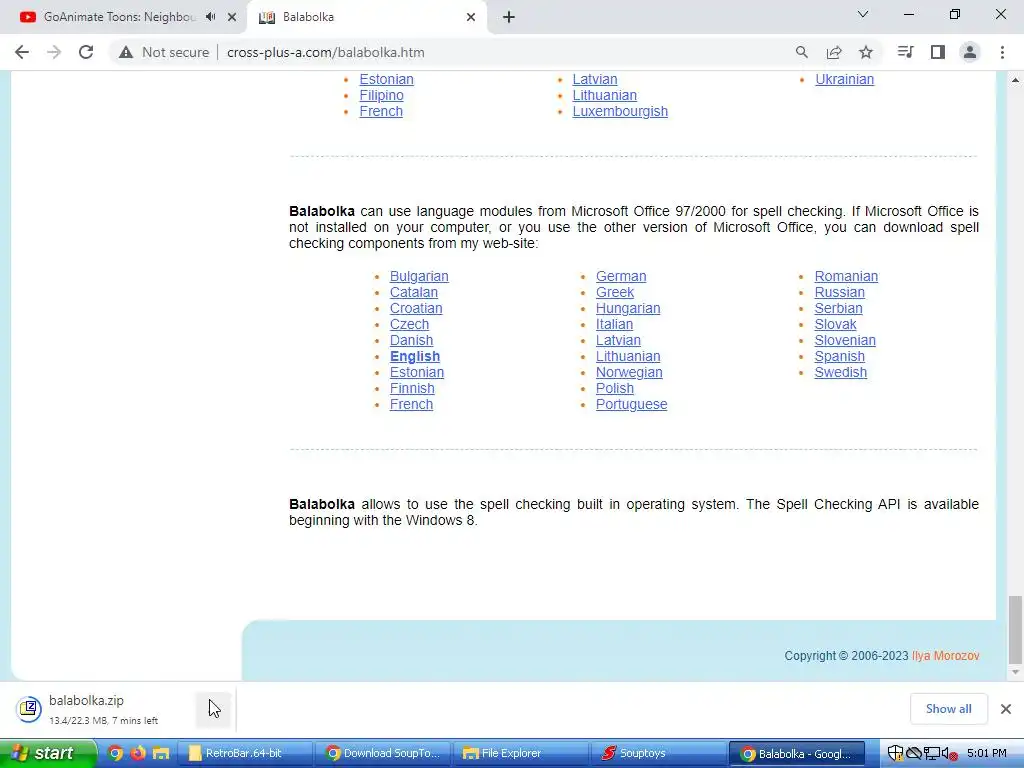Open the Polish link

(x=615, y=389)
